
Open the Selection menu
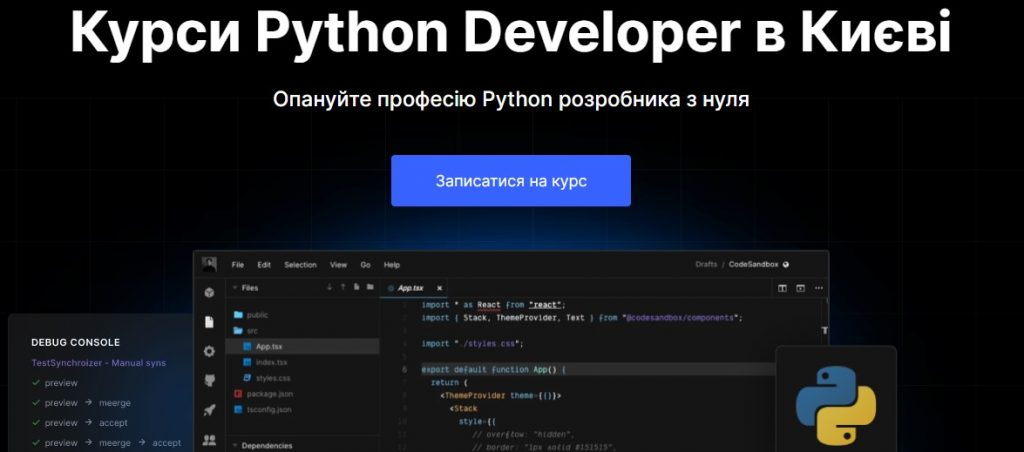300,265
